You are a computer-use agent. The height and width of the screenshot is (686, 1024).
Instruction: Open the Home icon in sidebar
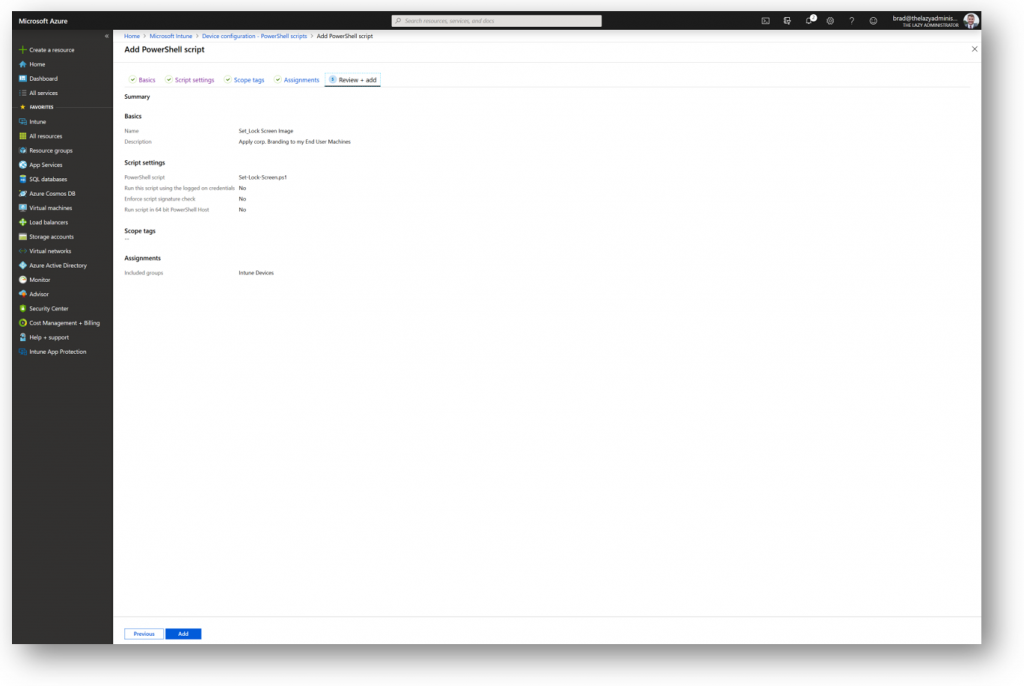pyautogui.click(x=23, y=64)
